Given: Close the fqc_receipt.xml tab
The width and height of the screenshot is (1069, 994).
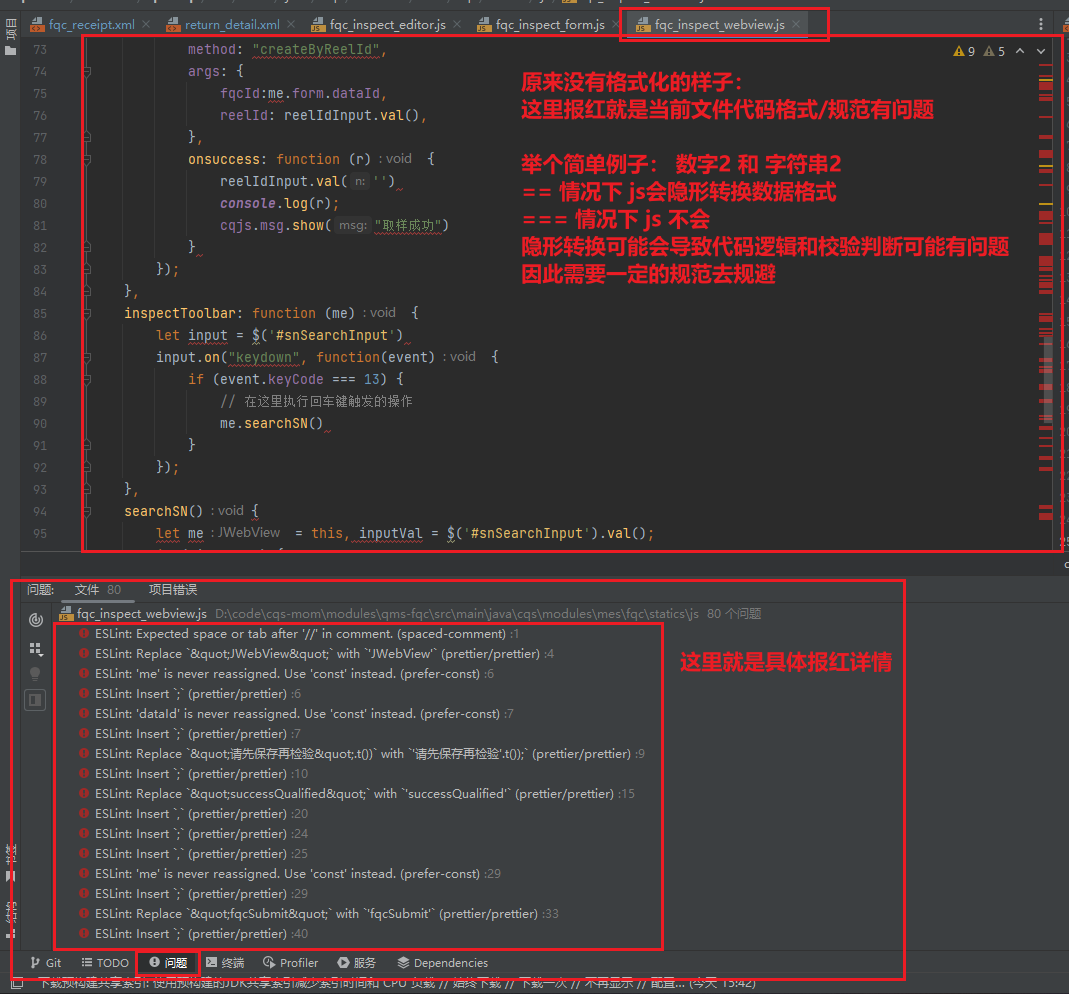Looking at the screenshot, I should point(146,25).
